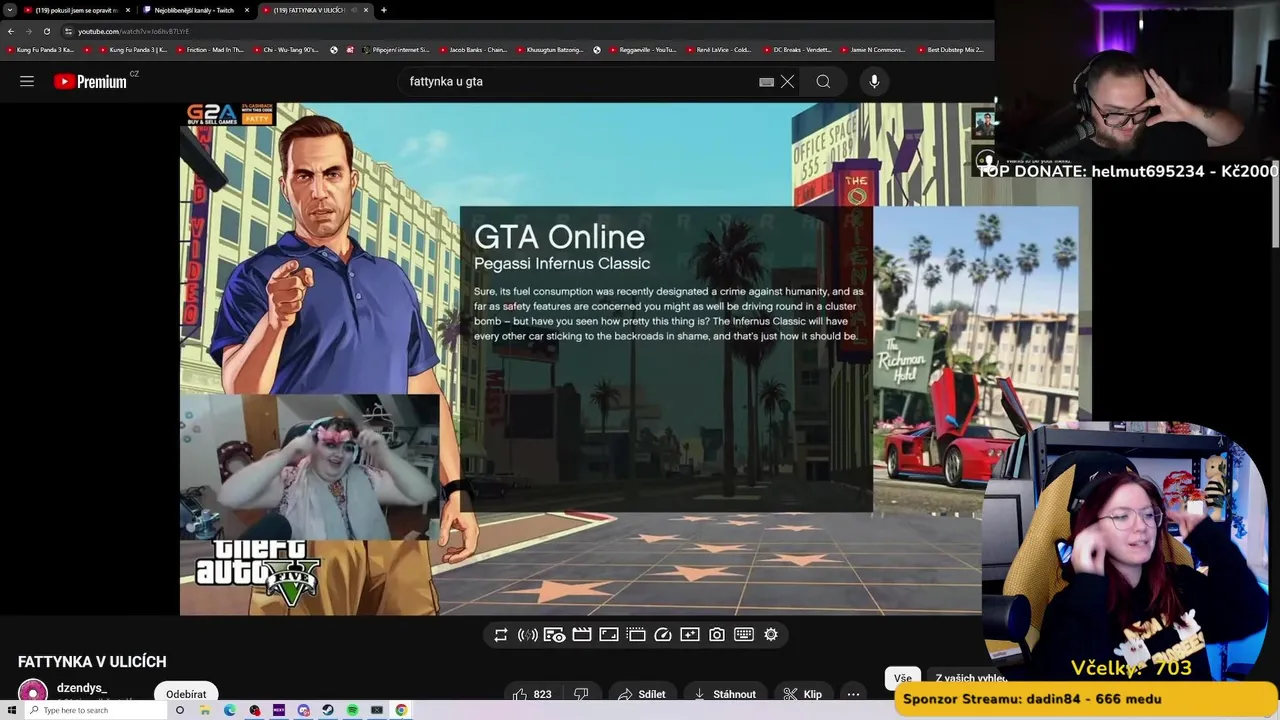Open the Khusugtun Batzorig bookmark
This screenshot has width=1280, height=720.
click(550, 49)
